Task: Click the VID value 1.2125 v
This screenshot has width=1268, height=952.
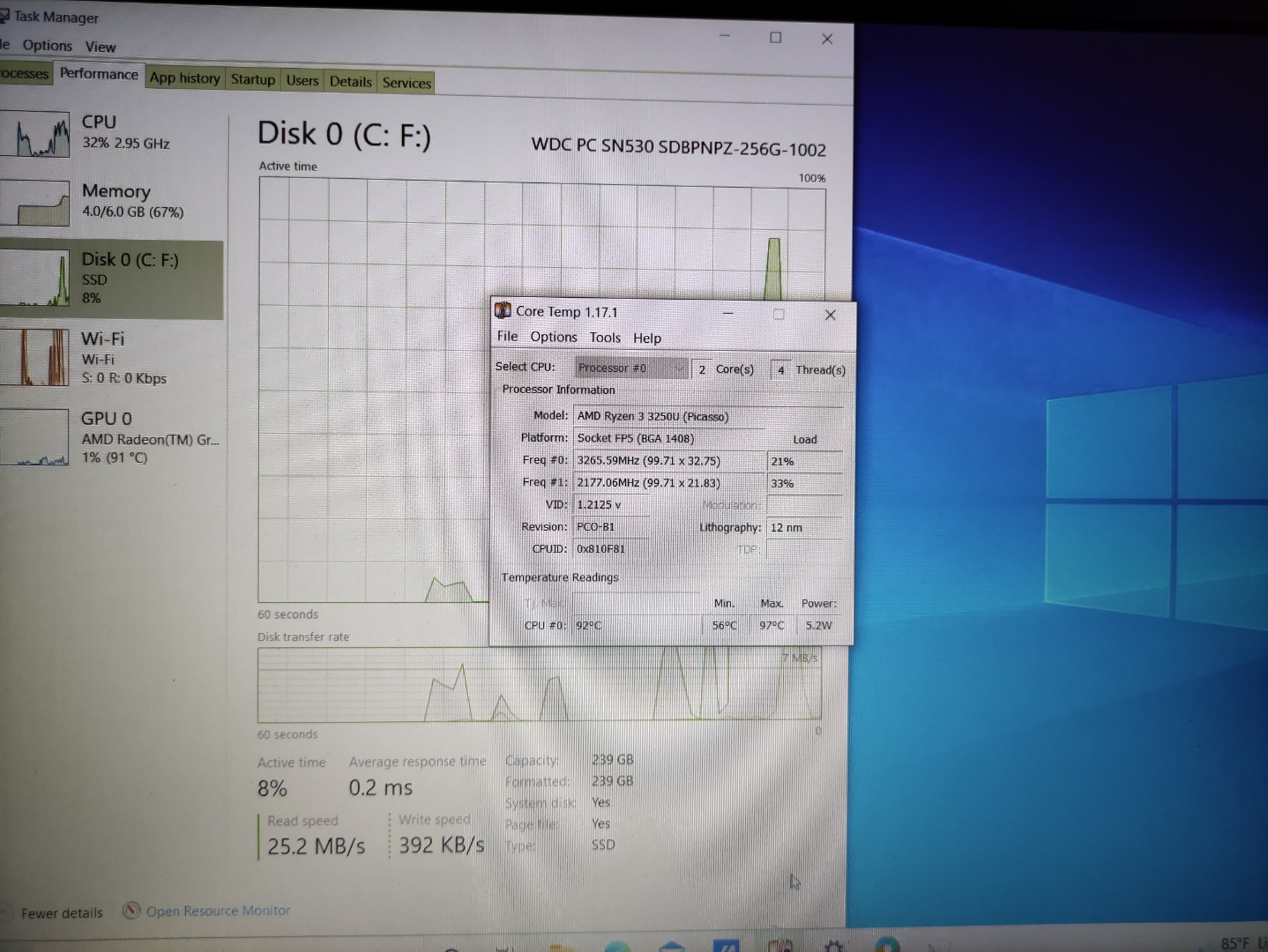Action: [x=611, y=504]
